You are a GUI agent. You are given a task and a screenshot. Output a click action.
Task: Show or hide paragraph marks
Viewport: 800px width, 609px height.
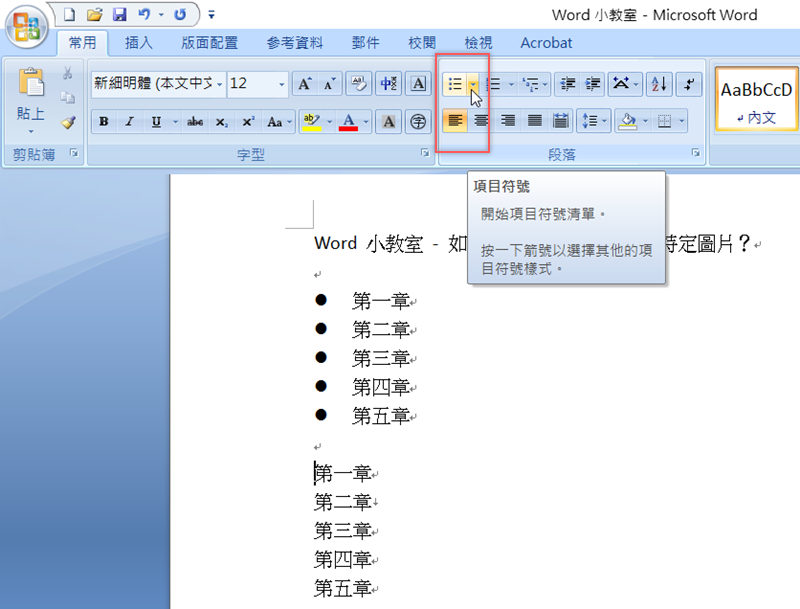688,84
